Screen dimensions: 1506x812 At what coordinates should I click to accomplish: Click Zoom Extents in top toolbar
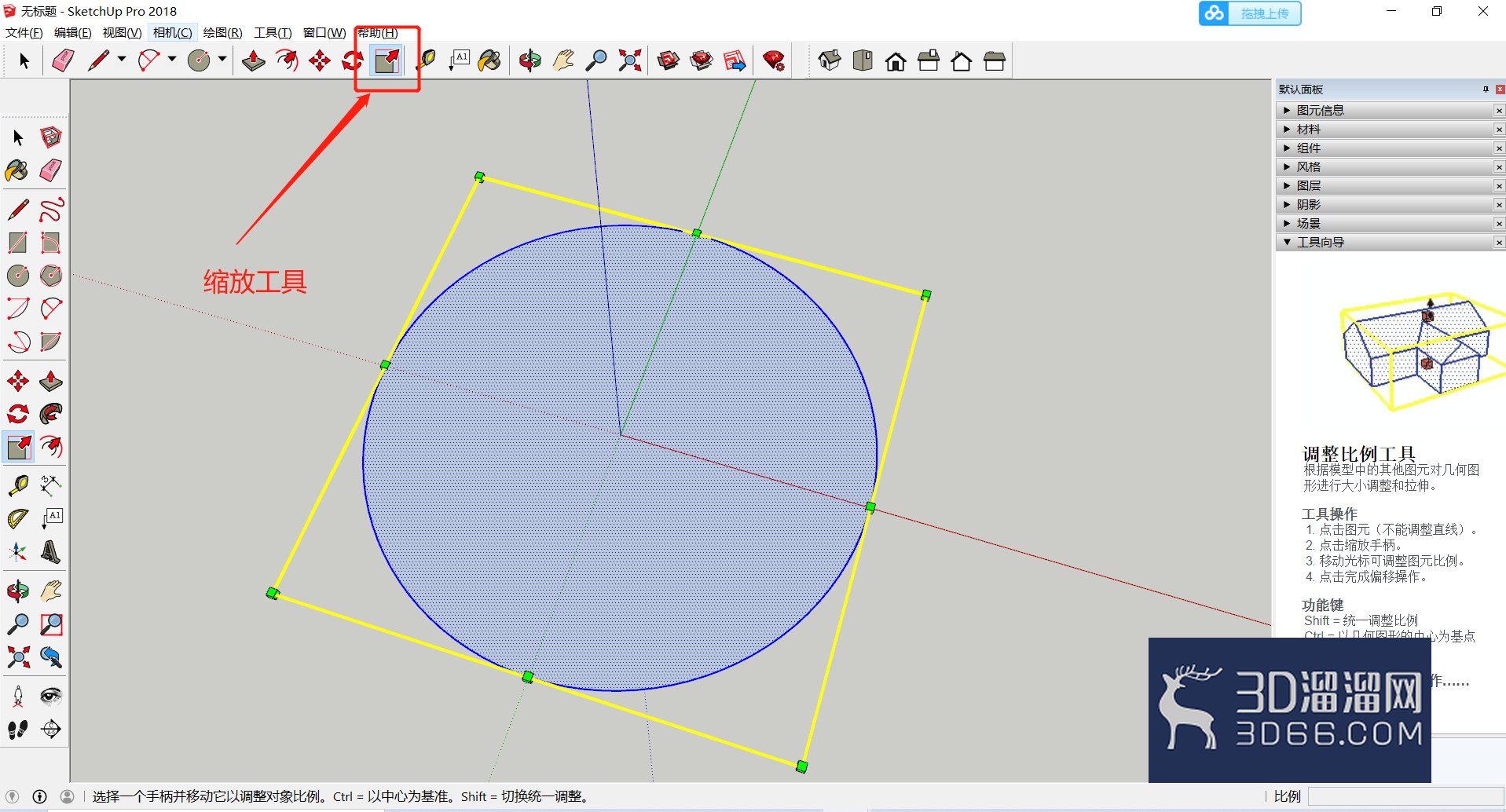pyautogui.click(x=630, y=60)
